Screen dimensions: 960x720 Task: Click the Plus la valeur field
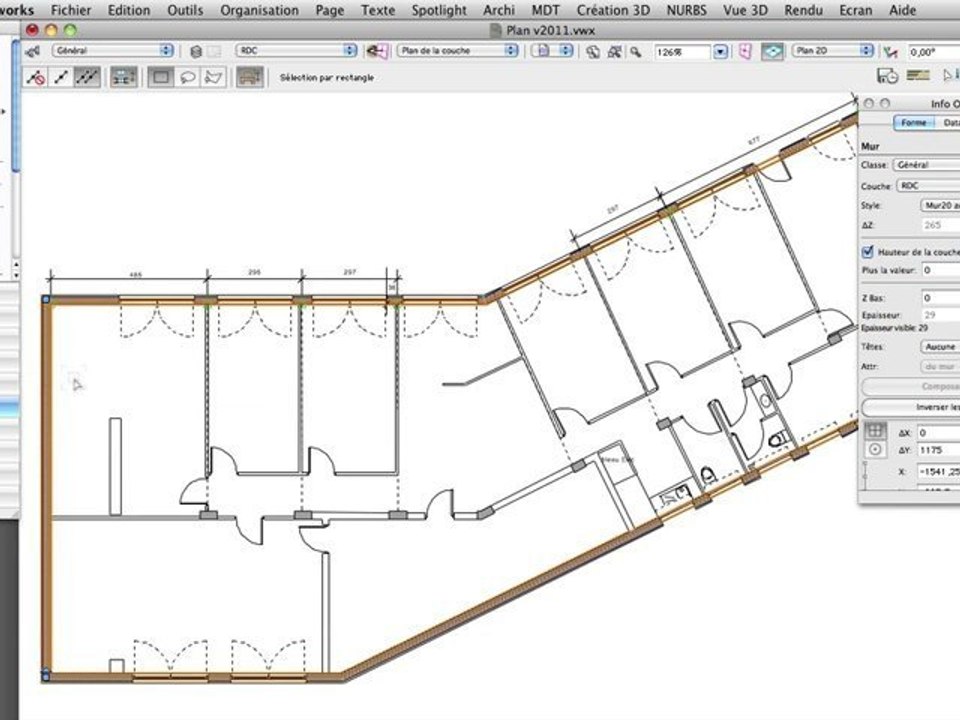point(941,270)
